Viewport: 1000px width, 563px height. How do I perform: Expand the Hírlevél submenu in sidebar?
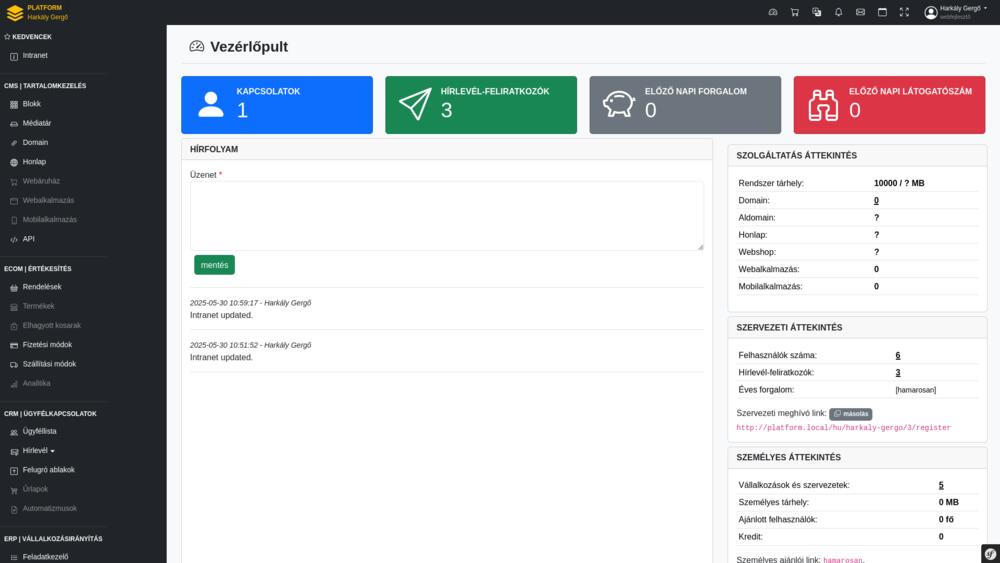coord(39,451)
